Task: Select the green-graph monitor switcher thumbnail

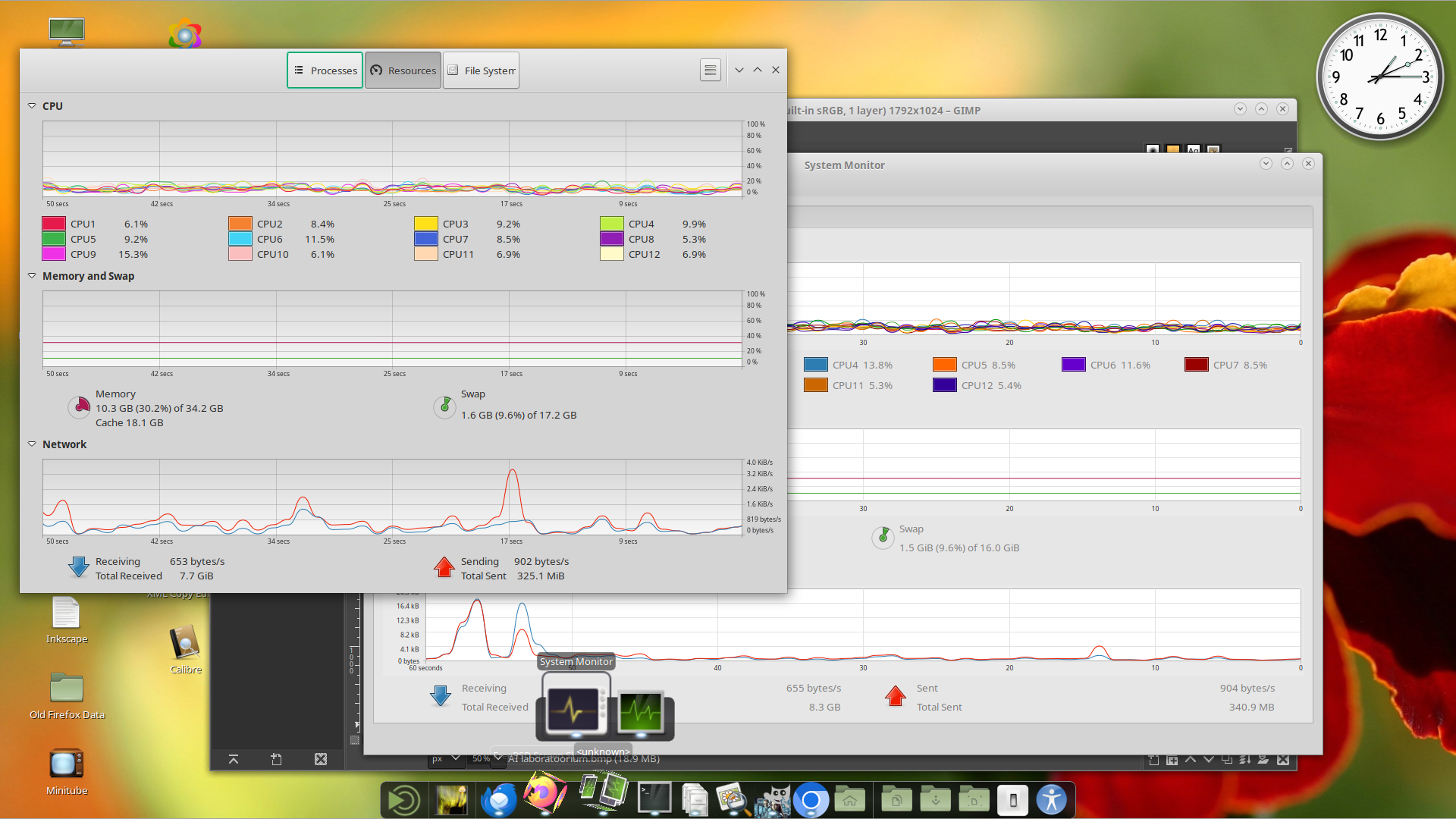Action: (x=642, y=712)
